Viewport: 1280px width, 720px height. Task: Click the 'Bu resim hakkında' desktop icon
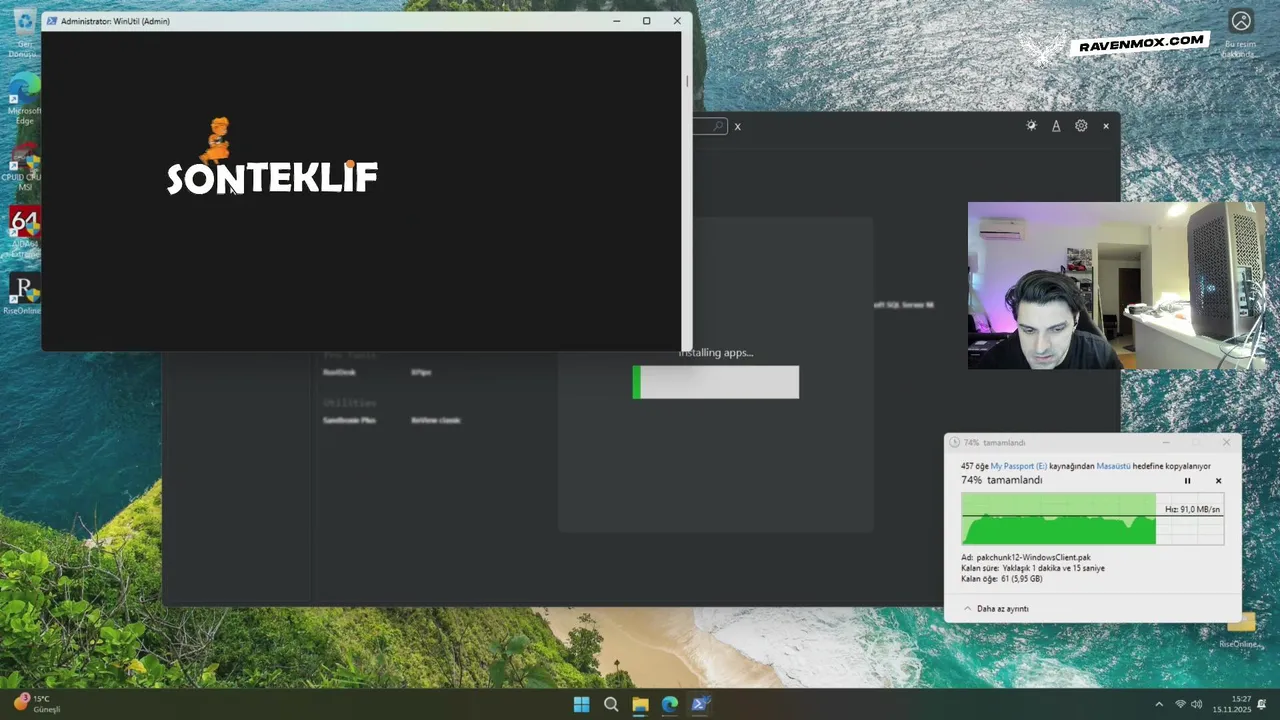1241,32
